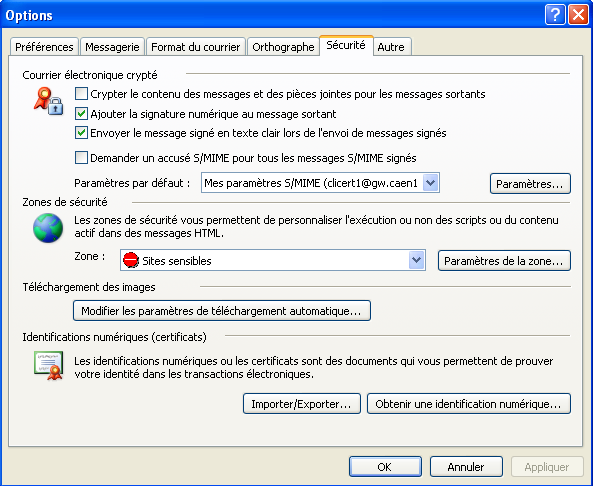Click Paramètres de la zone... button
593x486 pixels.
click(504, 261)
